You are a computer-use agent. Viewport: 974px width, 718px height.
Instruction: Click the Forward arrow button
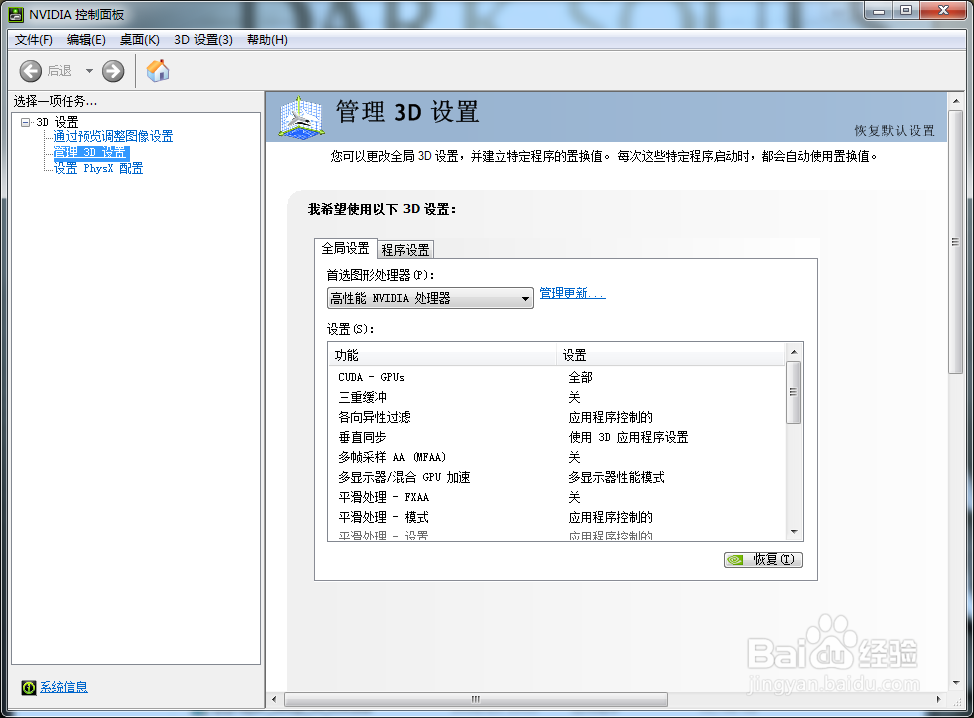pos(113,71)
